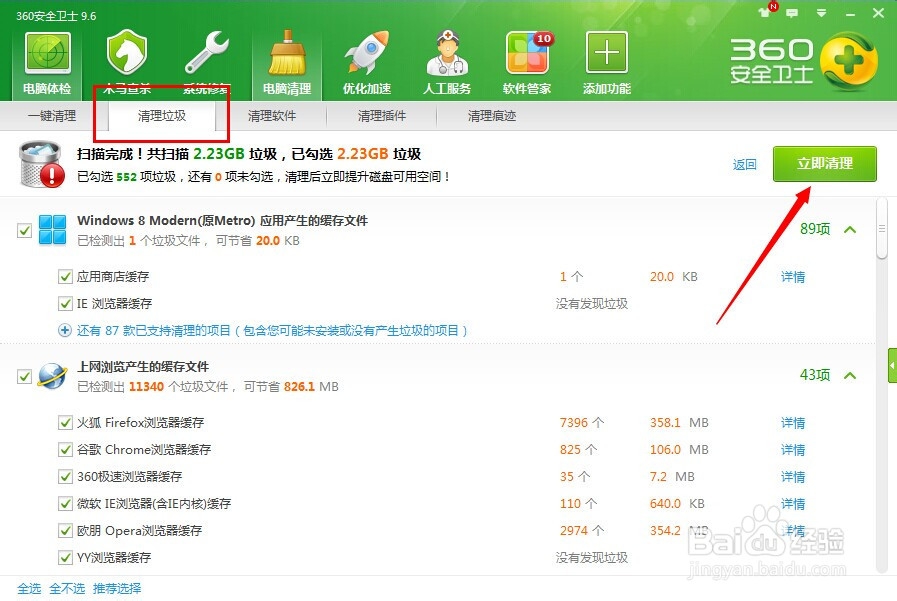This screenshot has width=897, height=601.
Task: Click 全不选 at bottom
Action: (67, 588)
